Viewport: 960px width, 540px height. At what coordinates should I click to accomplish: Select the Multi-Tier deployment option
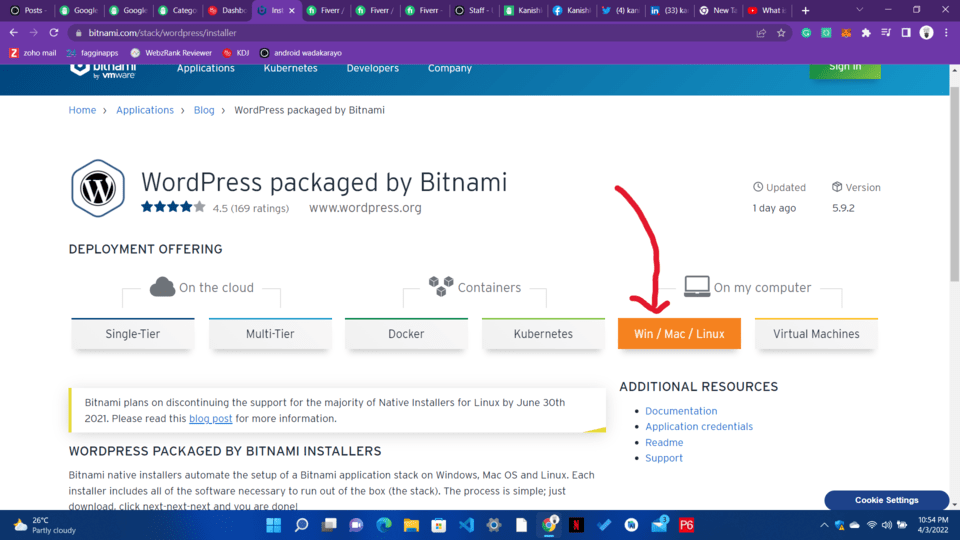tap(270, 334)
